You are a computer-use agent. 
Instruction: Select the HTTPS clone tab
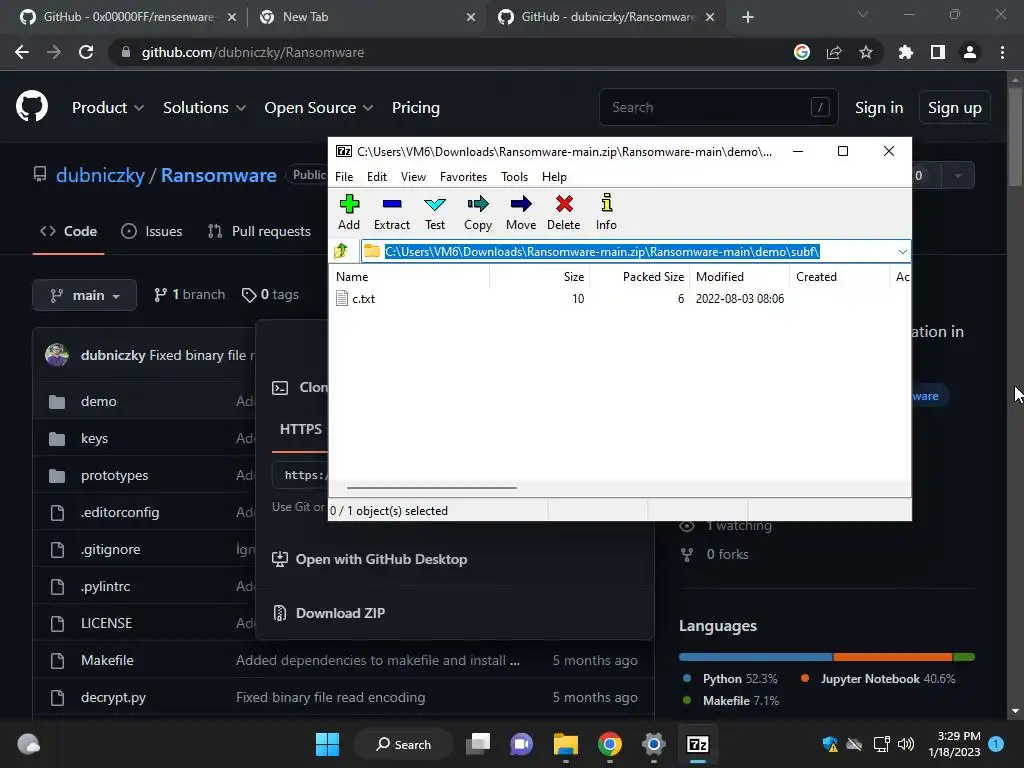point(300,429)
